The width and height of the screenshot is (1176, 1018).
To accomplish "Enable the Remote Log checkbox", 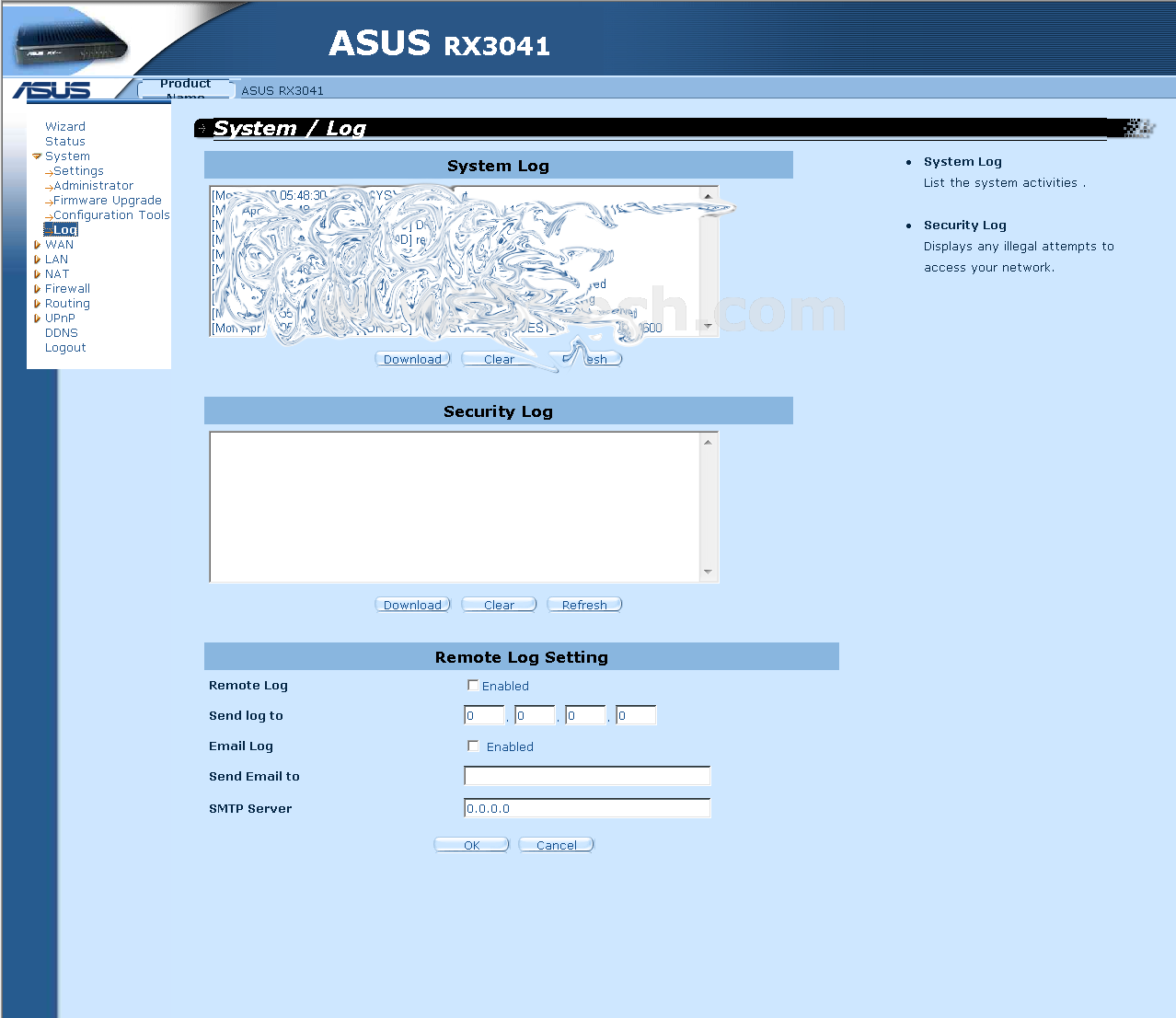I will (x=473, y=685).
